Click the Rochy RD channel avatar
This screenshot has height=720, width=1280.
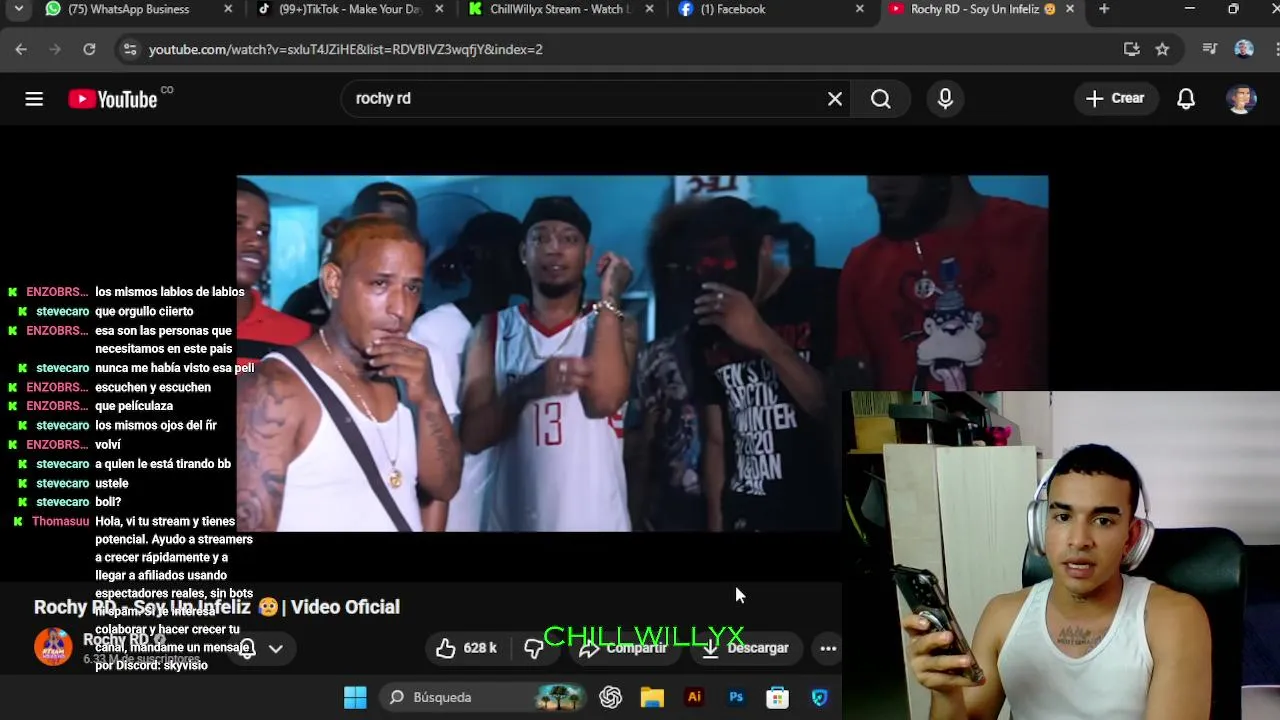[53, 647]
